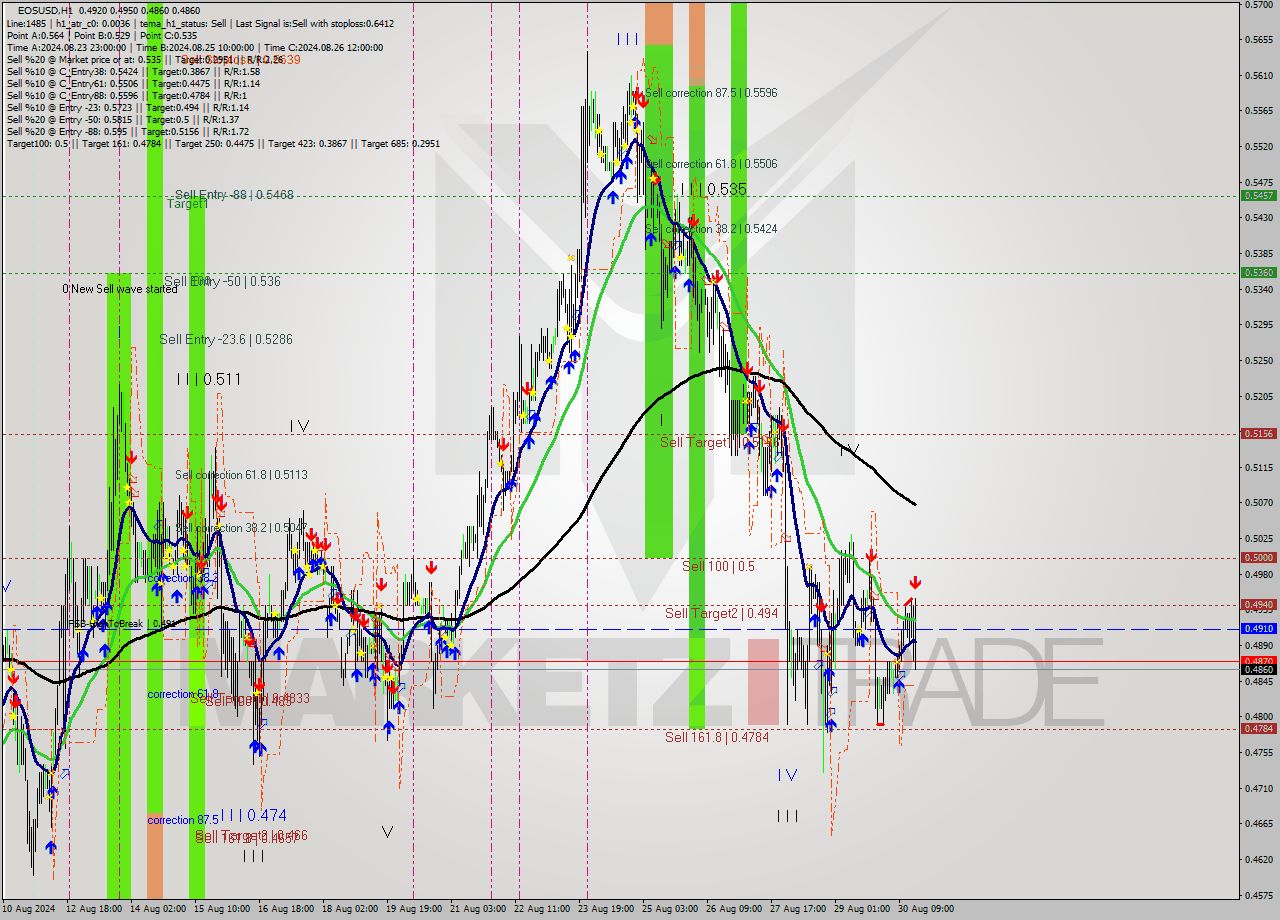Screen dimensions: 1280x920
Task: Click the '30 Aug 09:00' time label
Action: pos(926,909)
